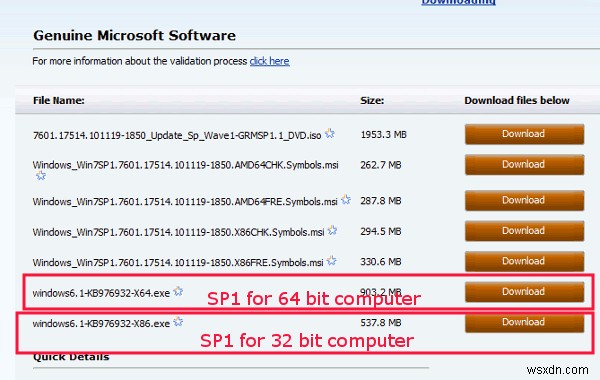600x380 pixels.
Task: Click the 1953.3 MB size value
Action: 383,135
